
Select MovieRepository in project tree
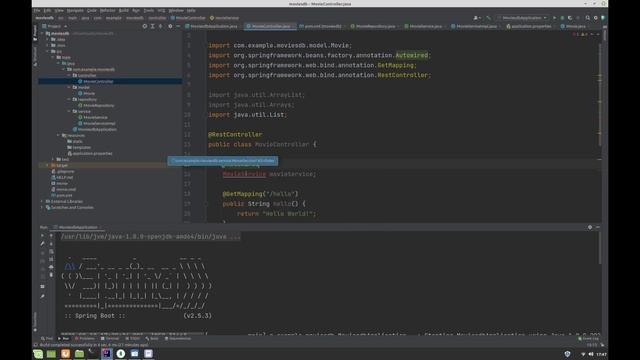click(96, 105)
